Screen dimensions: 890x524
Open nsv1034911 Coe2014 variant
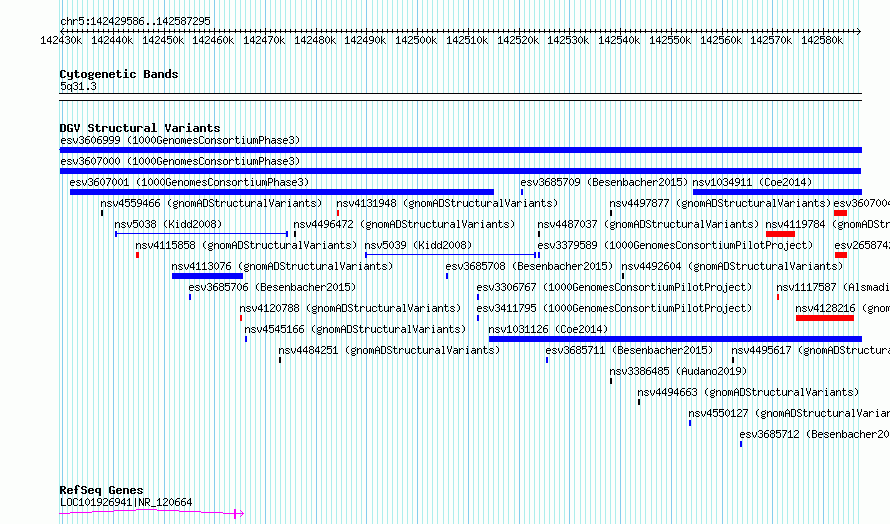tap(752, 182)
